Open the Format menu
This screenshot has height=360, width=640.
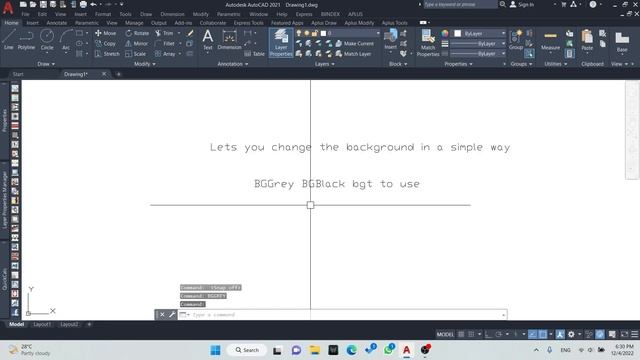(103, 14)
